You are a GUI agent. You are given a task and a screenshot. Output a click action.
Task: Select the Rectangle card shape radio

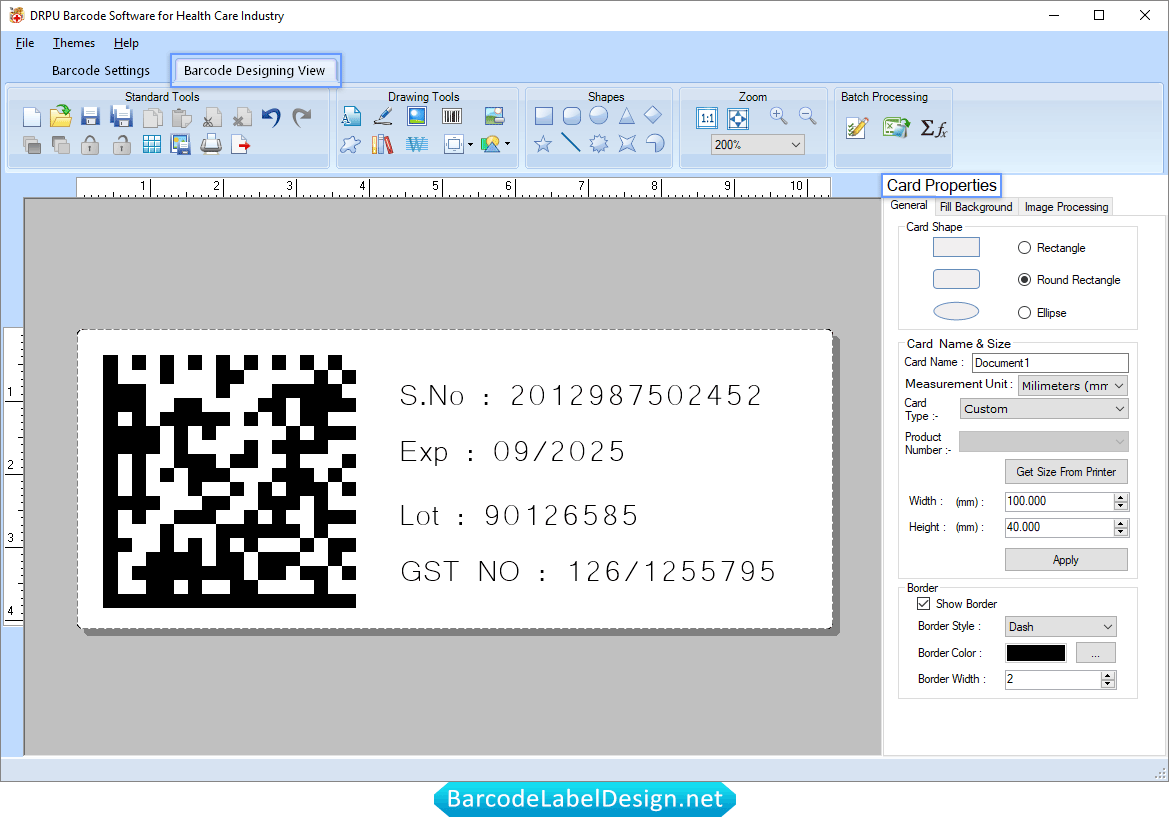[1024, 247]
